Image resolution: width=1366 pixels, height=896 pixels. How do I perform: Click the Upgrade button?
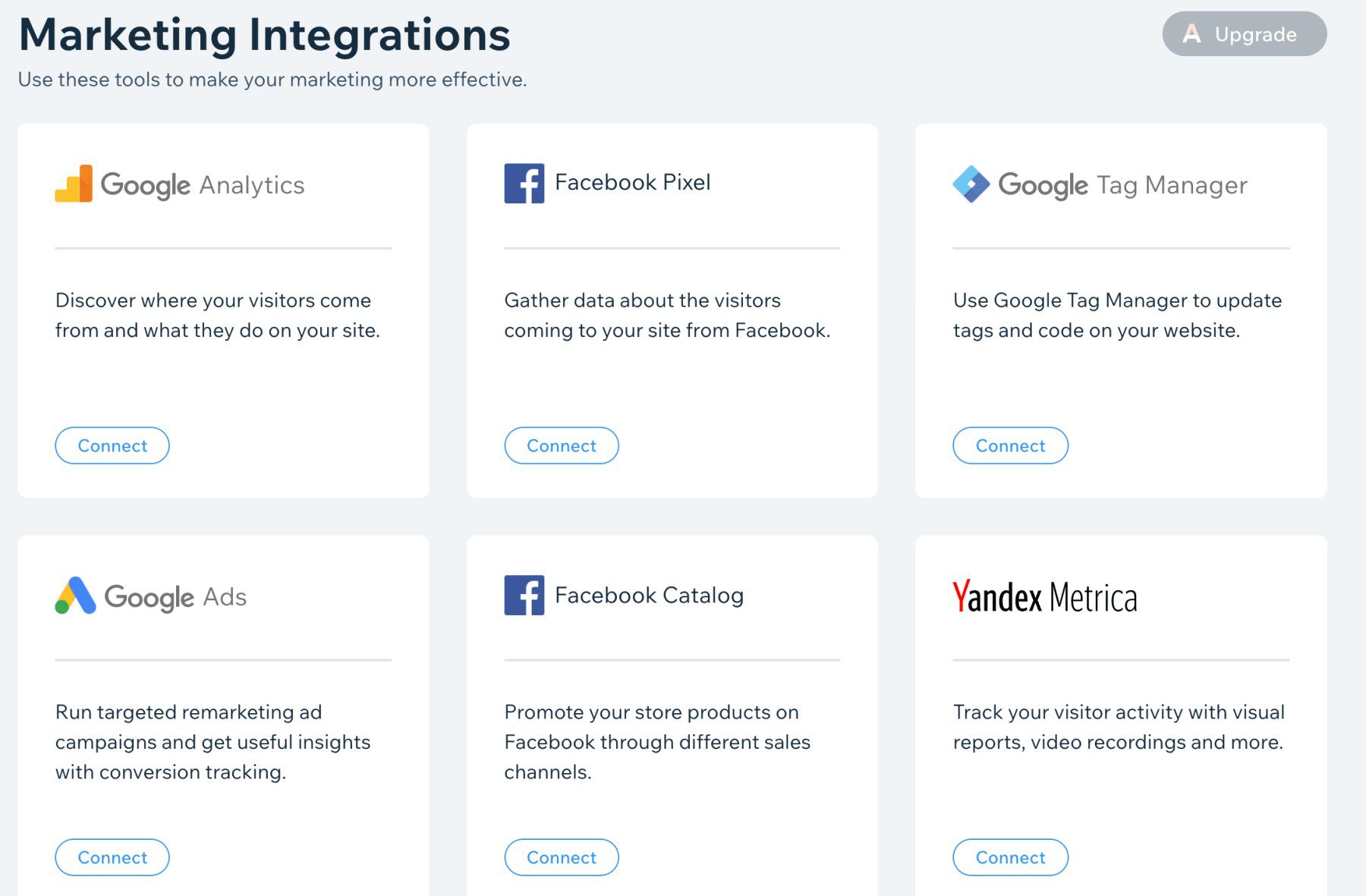point(1244,33)
